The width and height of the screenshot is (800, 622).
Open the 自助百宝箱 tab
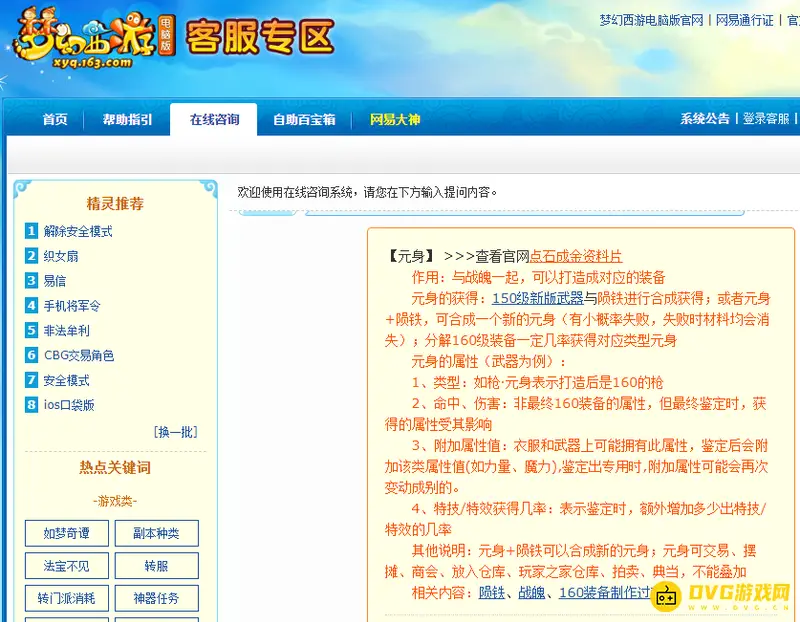[304, 119]
